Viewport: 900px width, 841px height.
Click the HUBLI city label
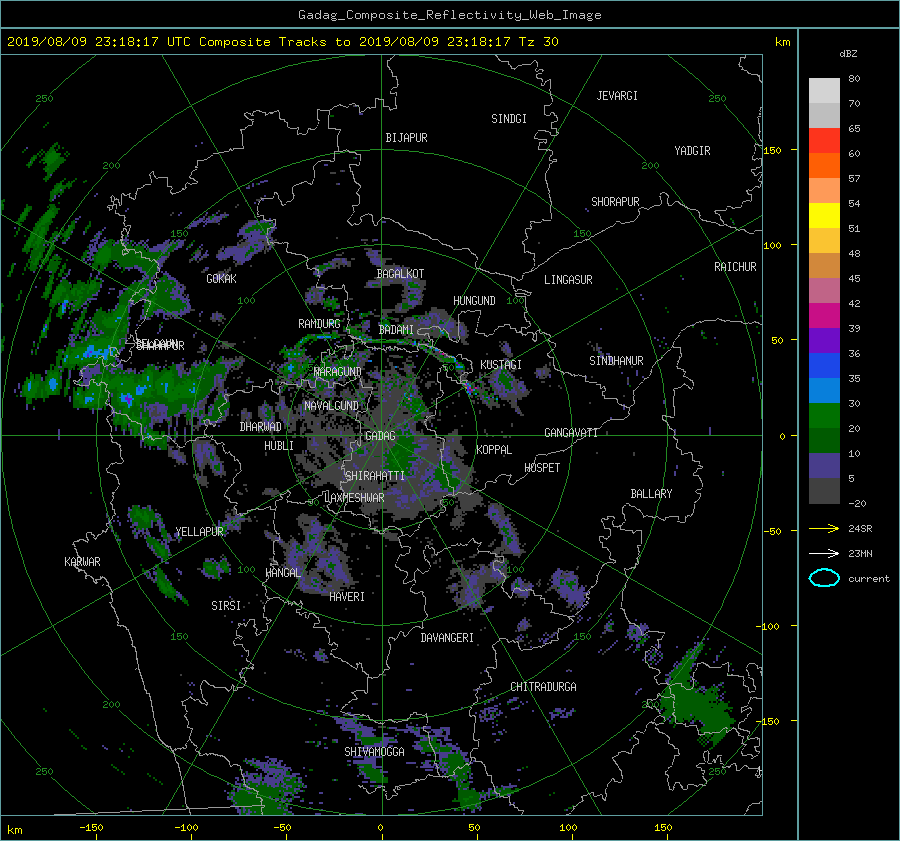coord(279,446)
